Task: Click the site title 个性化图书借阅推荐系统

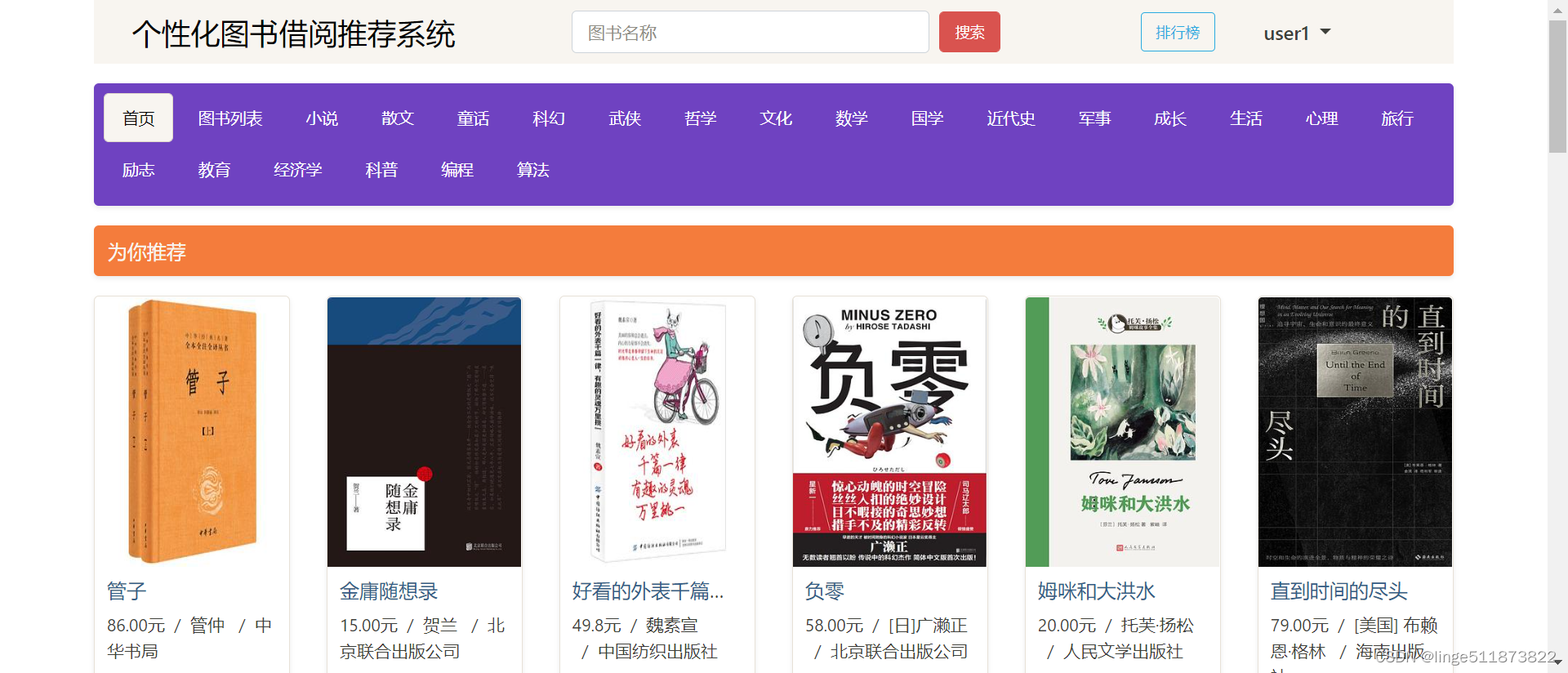Action: [x=294, y=34]
